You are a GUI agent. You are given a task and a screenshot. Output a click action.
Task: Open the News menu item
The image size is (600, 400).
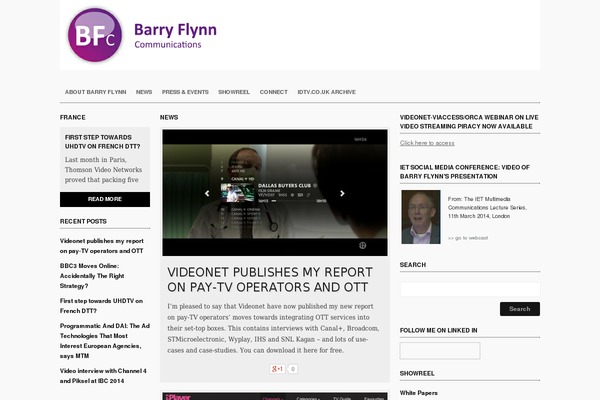(144, 92)
